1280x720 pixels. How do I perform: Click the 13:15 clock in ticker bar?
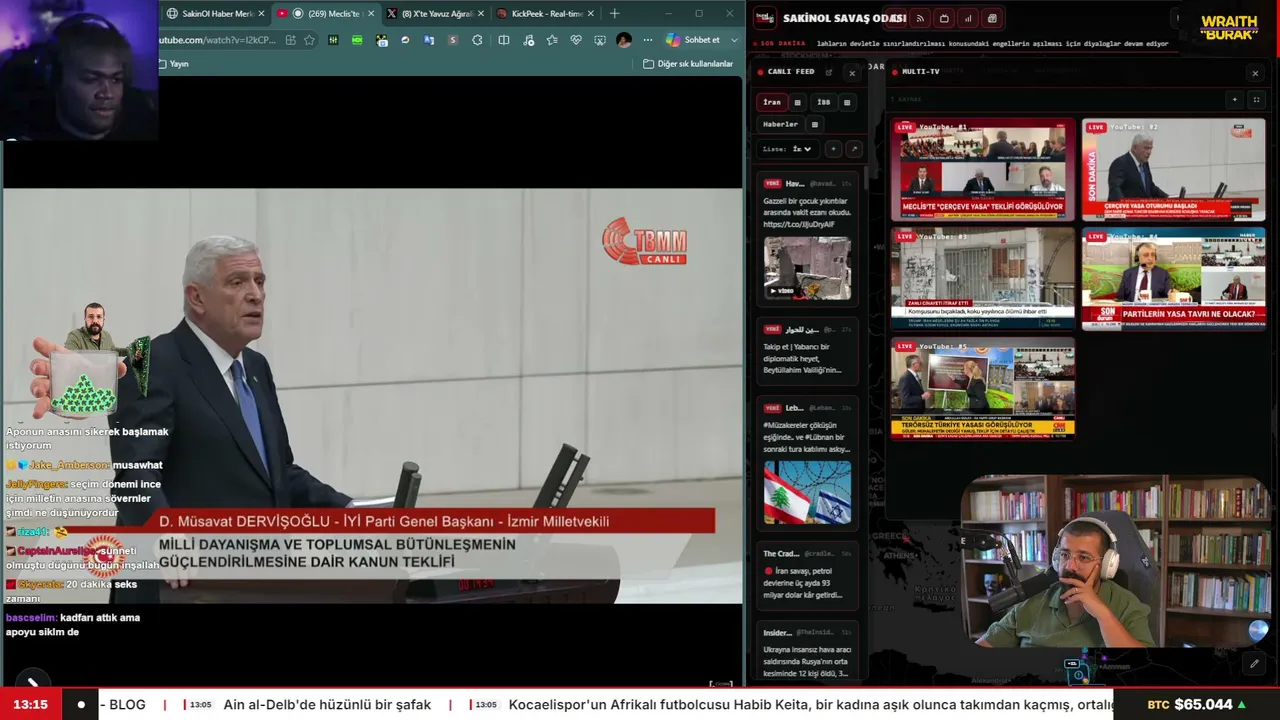pyautogui.click(x=31, y=705)
